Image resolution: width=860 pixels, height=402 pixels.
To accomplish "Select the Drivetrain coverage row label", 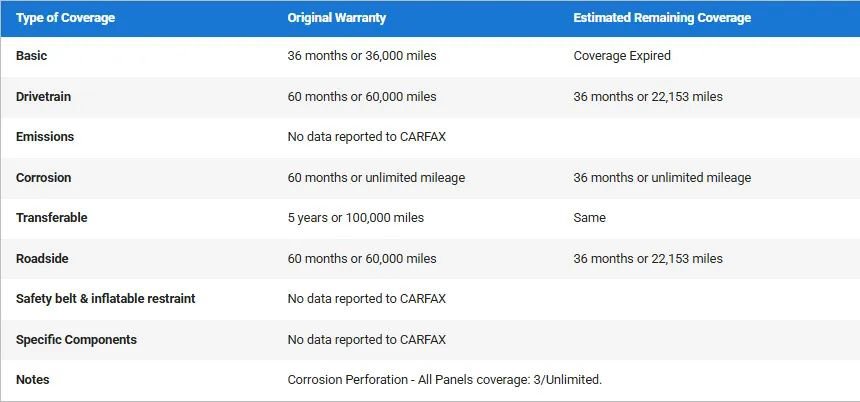I will (43, 97).
